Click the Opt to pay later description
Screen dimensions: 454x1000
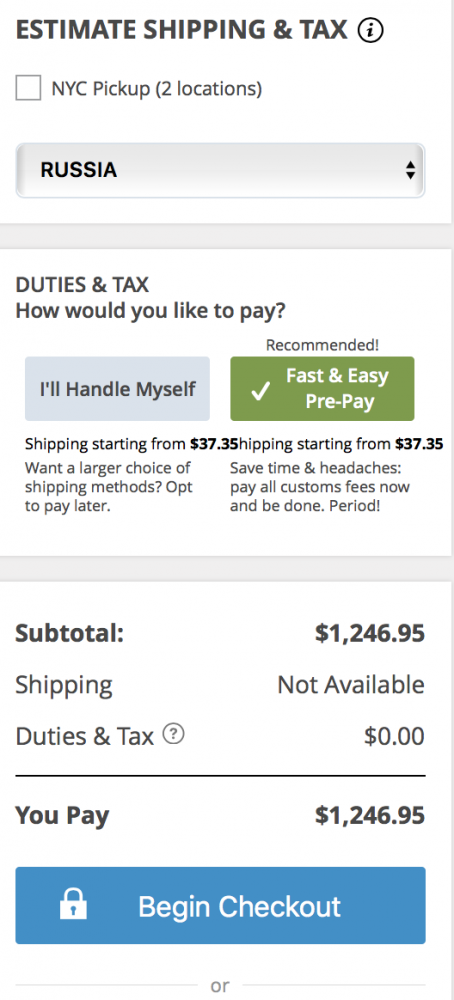(109, 488)
